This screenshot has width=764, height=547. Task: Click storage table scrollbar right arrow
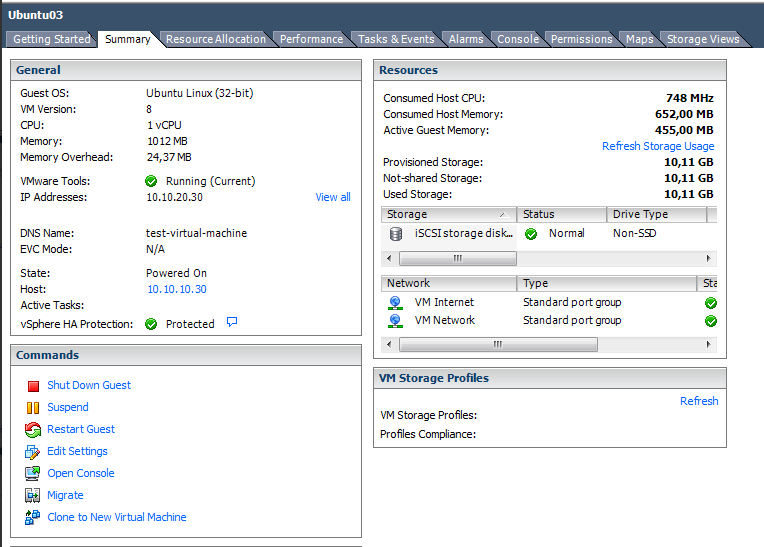tap(709, 258)
